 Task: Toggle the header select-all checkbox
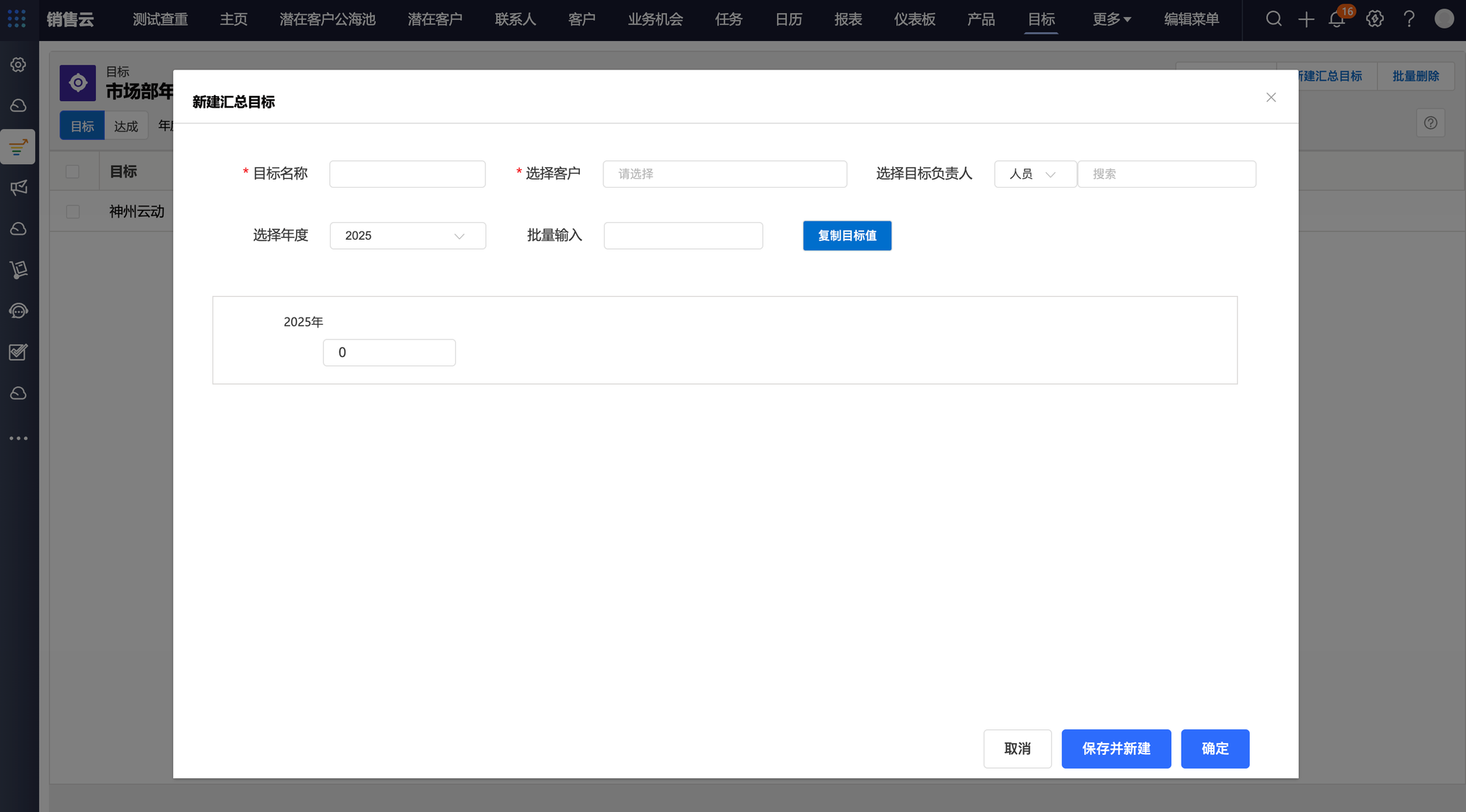click(x=73, y=171)
